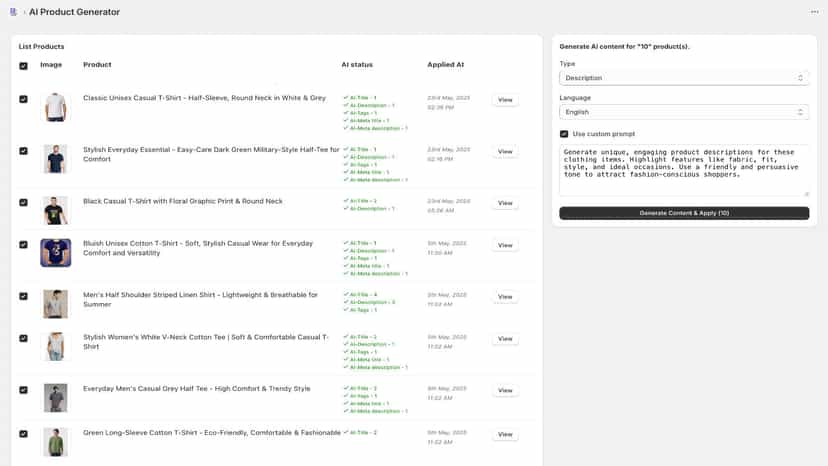Uncheck the Bluish Unisex Cotton T-Shirt row
The image size is (828, 466).
(23, 245)
